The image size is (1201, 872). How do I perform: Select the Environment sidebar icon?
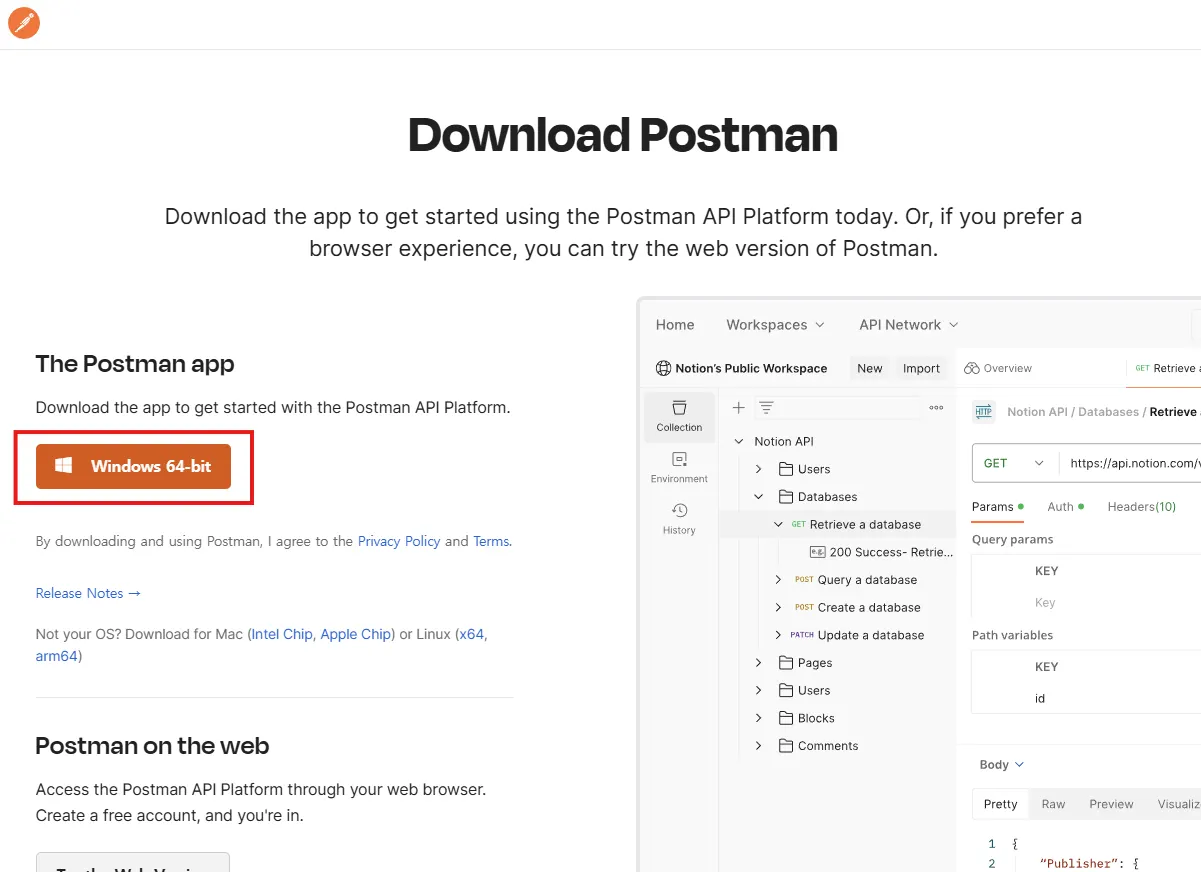[x=679, y=467]
